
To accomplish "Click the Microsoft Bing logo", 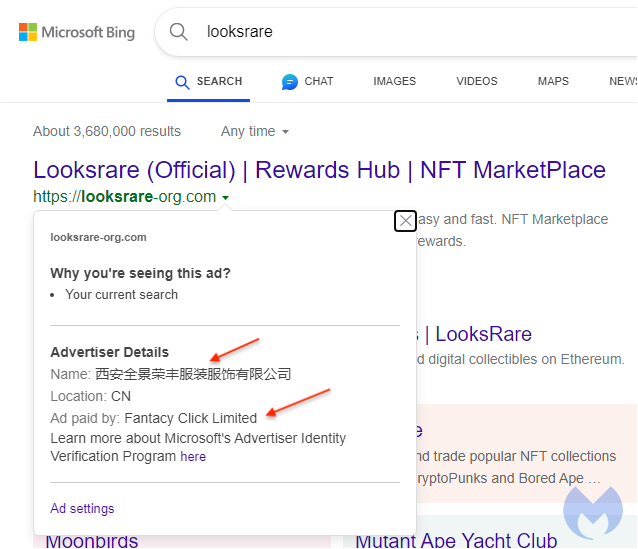I will [x=77, y=32].
